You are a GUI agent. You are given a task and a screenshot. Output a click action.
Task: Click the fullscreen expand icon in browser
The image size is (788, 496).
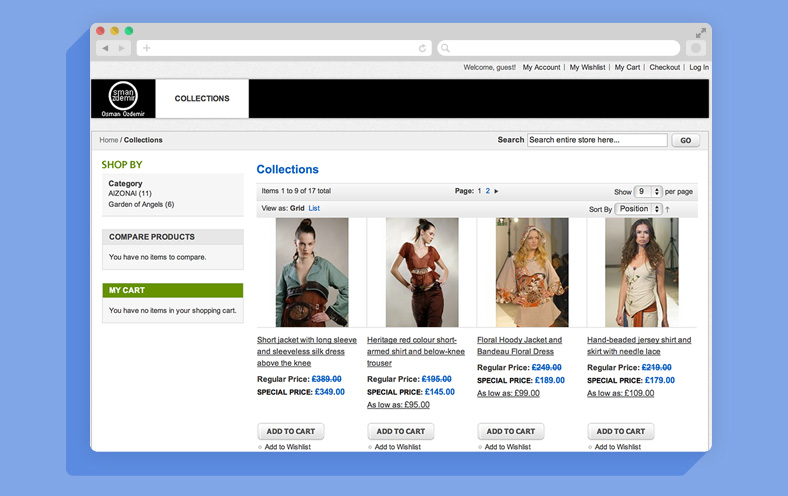click(700, 33)
